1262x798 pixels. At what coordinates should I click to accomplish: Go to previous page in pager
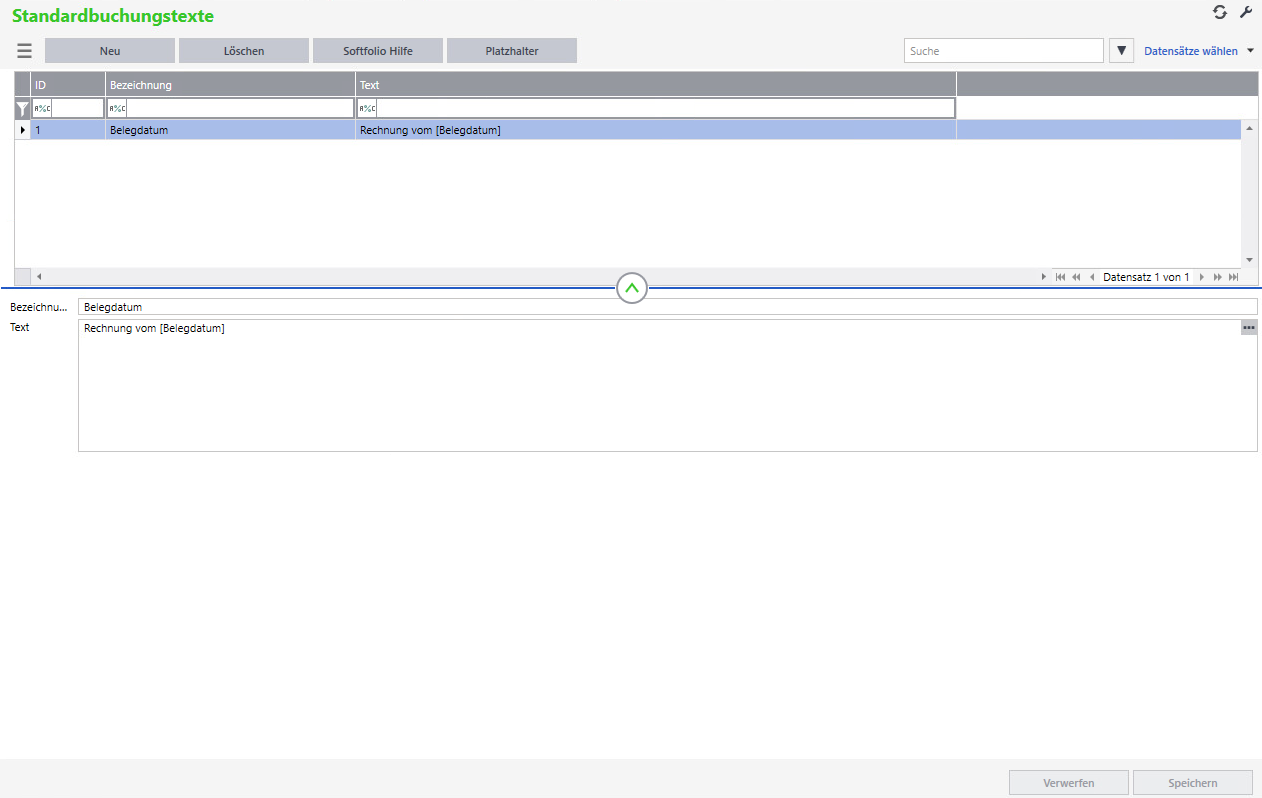click(1076, 277)
